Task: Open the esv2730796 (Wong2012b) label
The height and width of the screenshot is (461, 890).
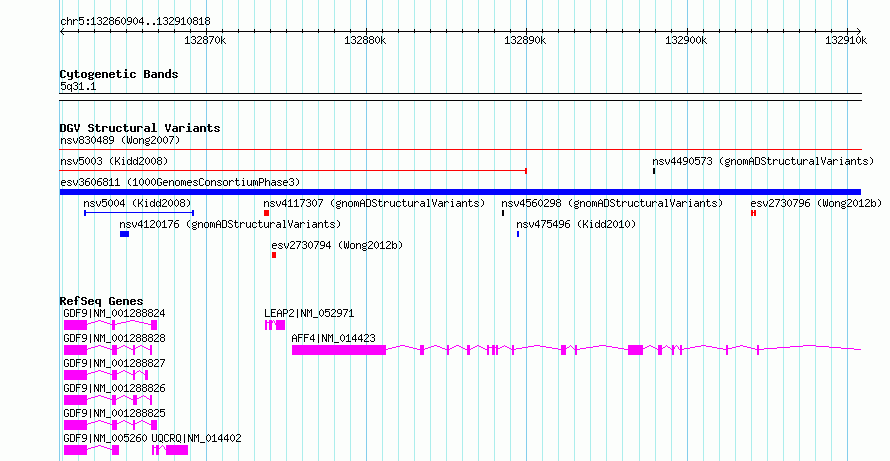Action: 817,203
